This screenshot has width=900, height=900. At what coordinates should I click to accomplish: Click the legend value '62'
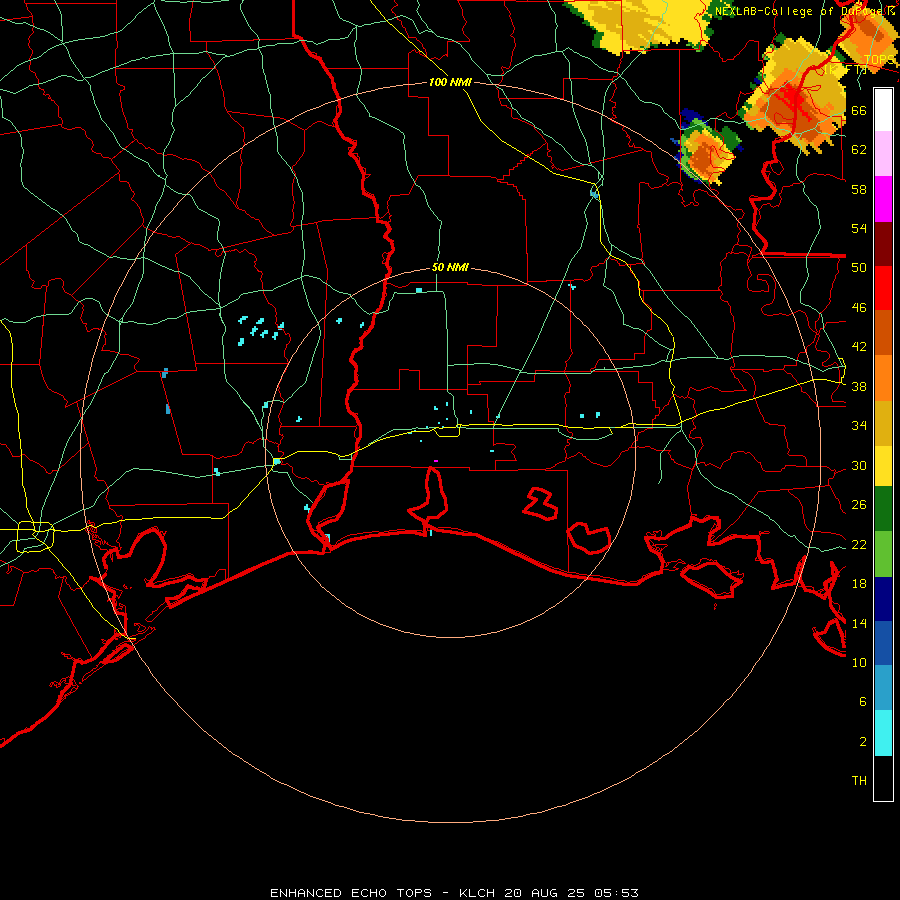[x=859, y=150]
